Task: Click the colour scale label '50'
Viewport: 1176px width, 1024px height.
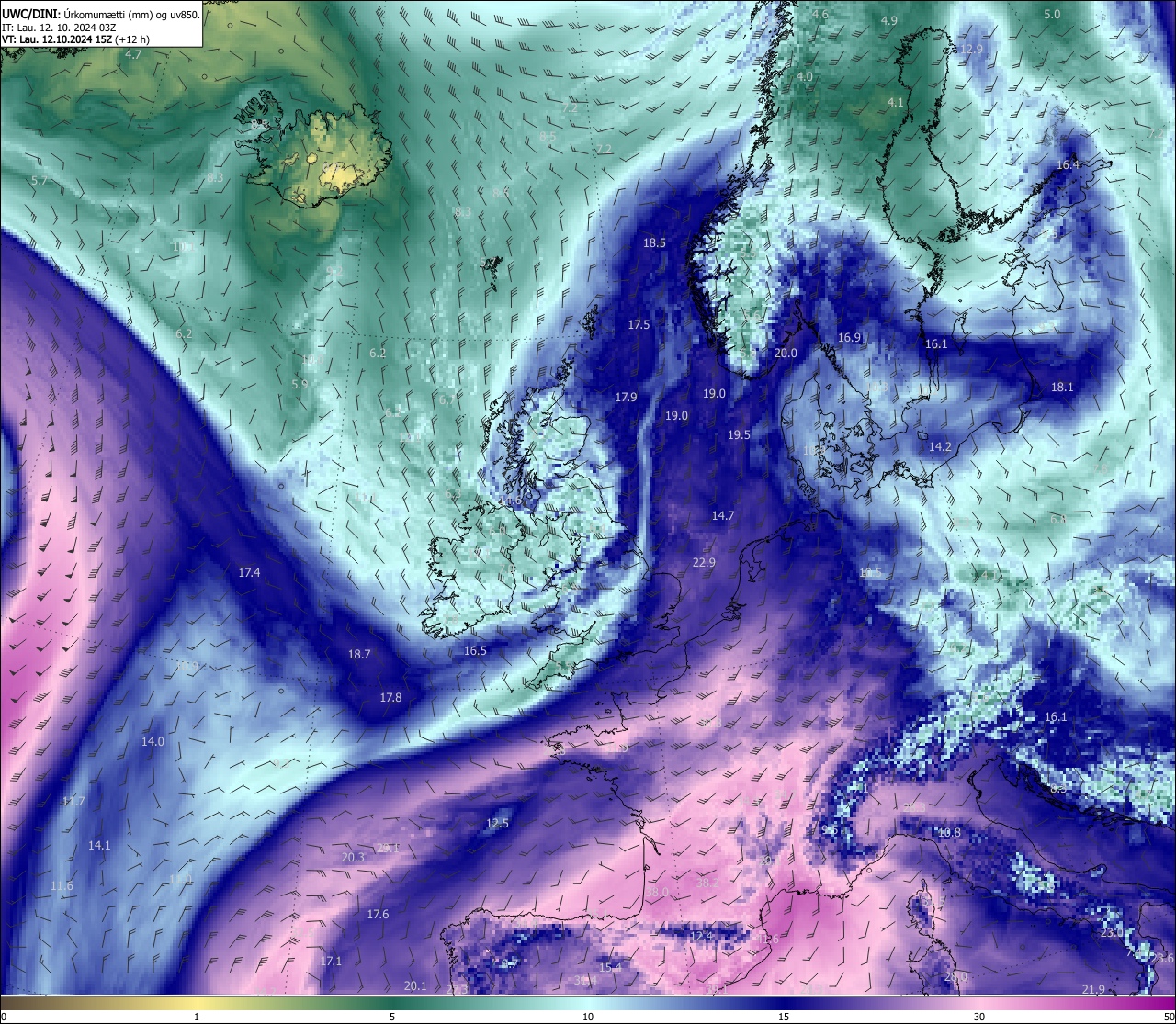Action: pyautogui.click(x=1169, y=1017)
